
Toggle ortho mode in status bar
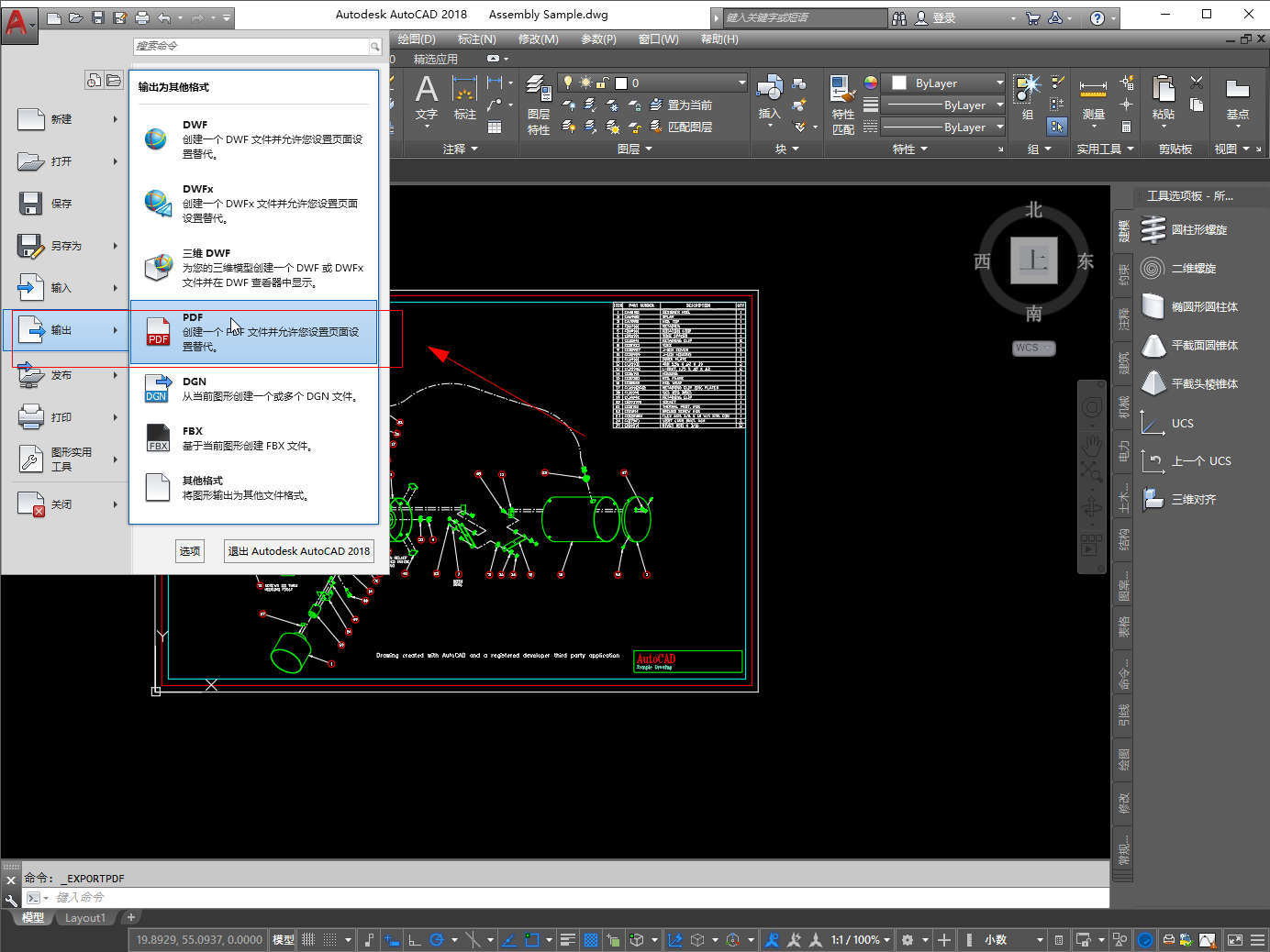point(414,940)
